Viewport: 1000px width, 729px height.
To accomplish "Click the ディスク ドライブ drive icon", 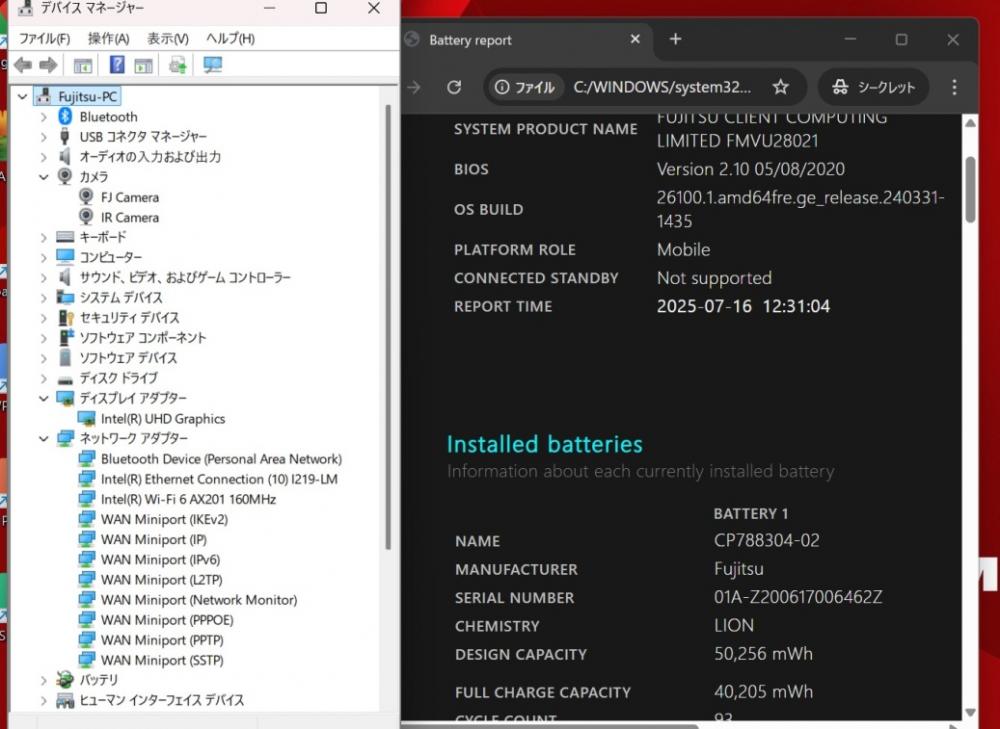I will (x=65, y=379).
